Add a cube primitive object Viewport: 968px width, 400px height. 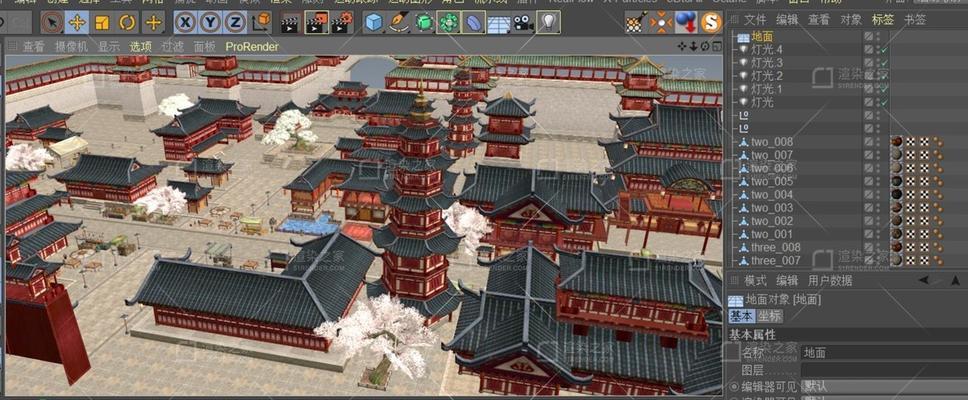pos(373,23)
